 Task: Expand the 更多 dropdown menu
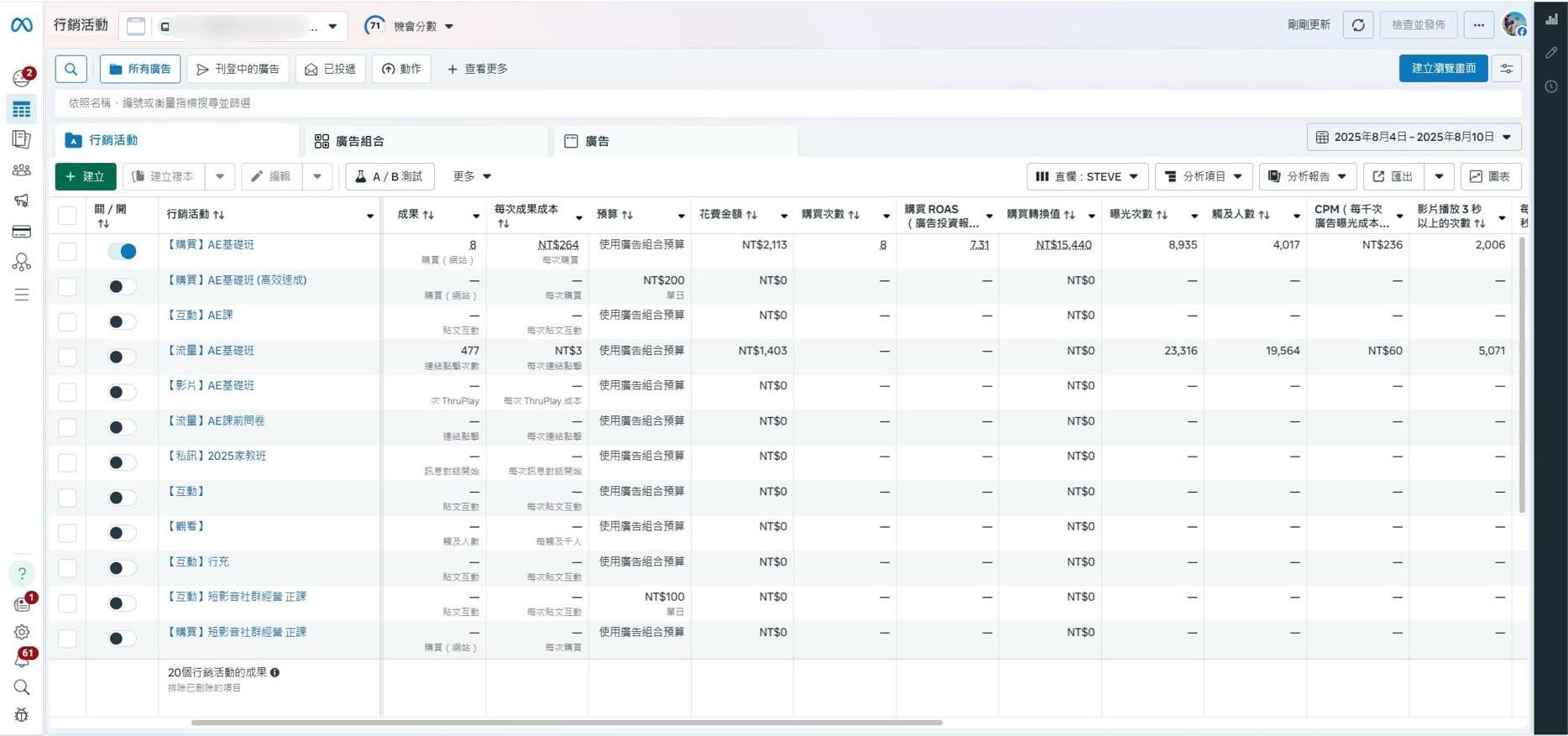472,176
